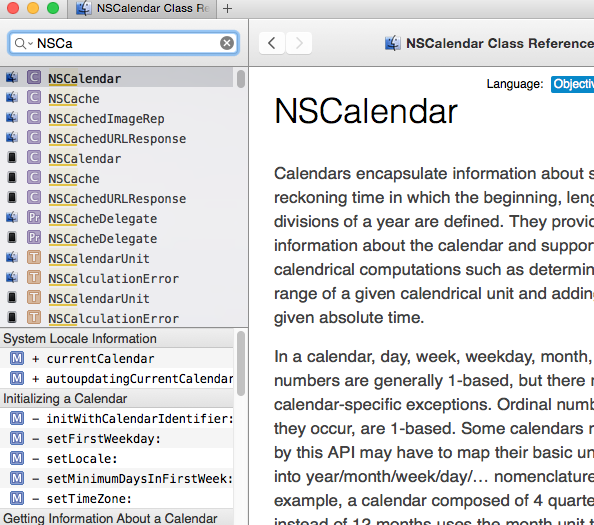The height and width of the screenshot is (525, 594).
Task: Go forward with the right chevron button
Action: [299, 43]
